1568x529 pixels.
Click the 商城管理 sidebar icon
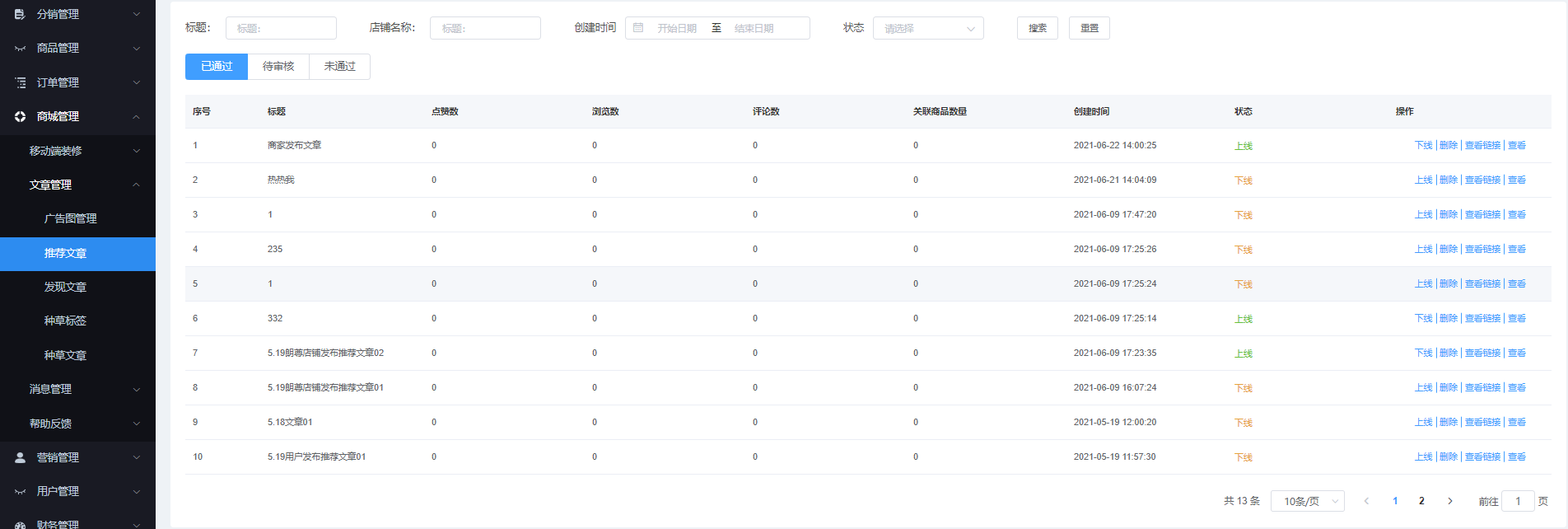click(x=20, y=117)
